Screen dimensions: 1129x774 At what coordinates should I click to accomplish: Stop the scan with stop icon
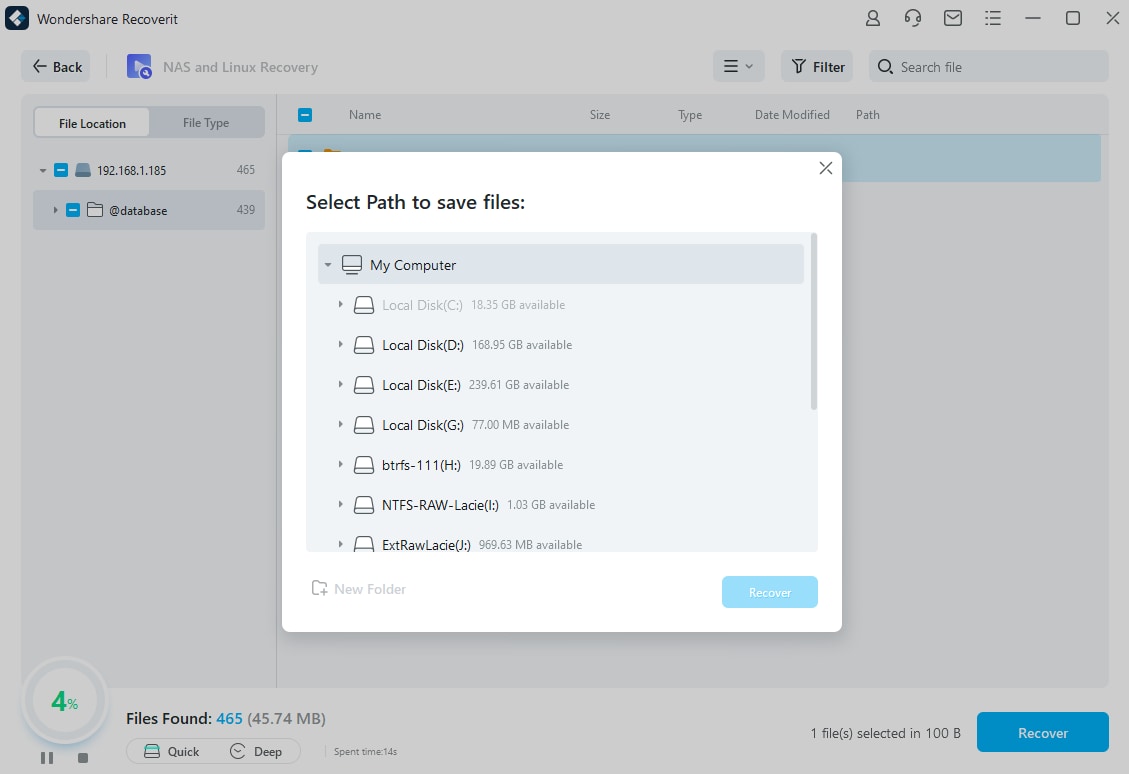[x=83, y=758]
